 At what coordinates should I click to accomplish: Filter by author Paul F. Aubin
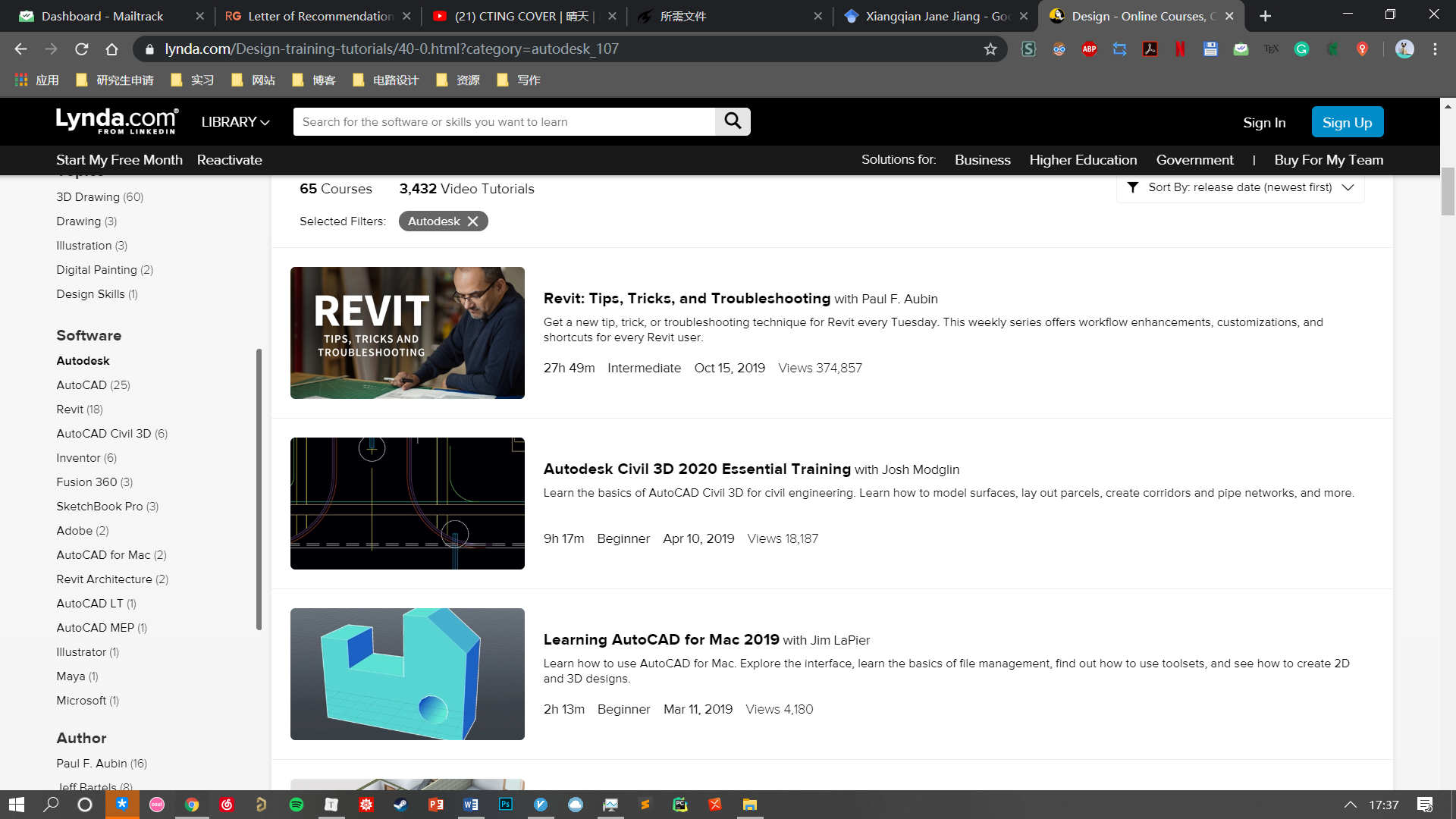(102, 764)
